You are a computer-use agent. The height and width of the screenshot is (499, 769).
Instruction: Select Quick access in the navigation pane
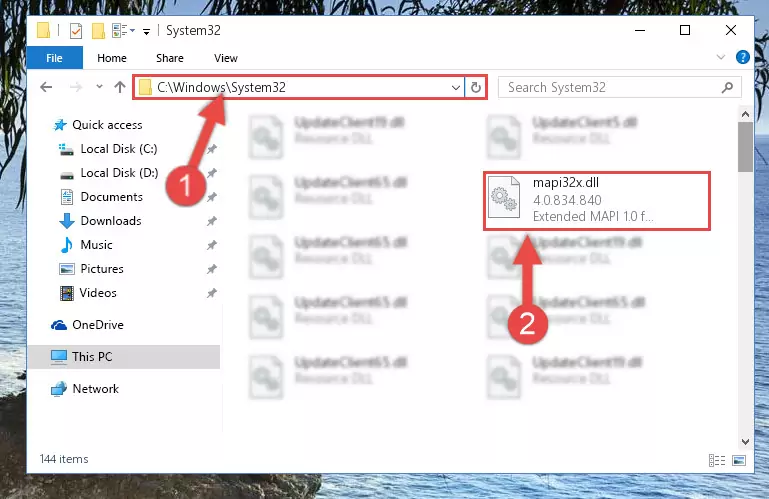tap(107, 125)
